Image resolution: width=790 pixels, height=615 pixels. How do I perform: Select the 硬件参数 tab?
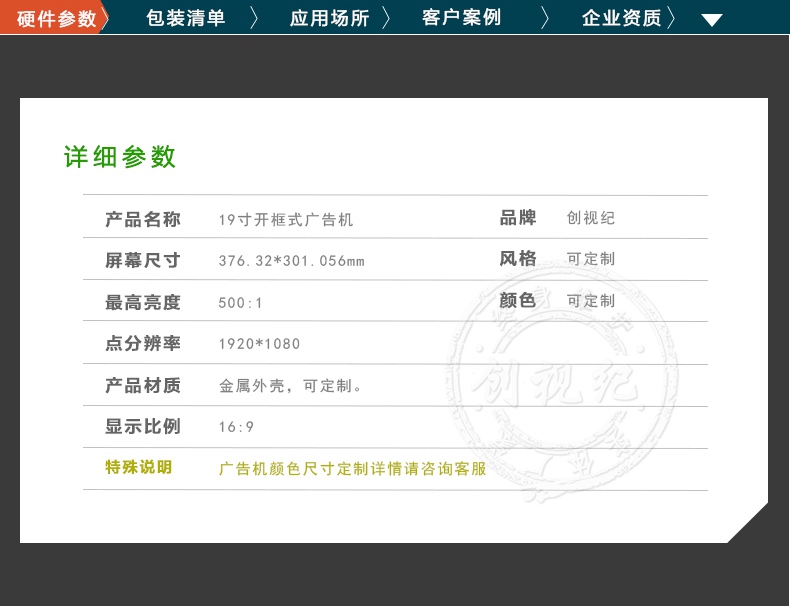(55, 19)
